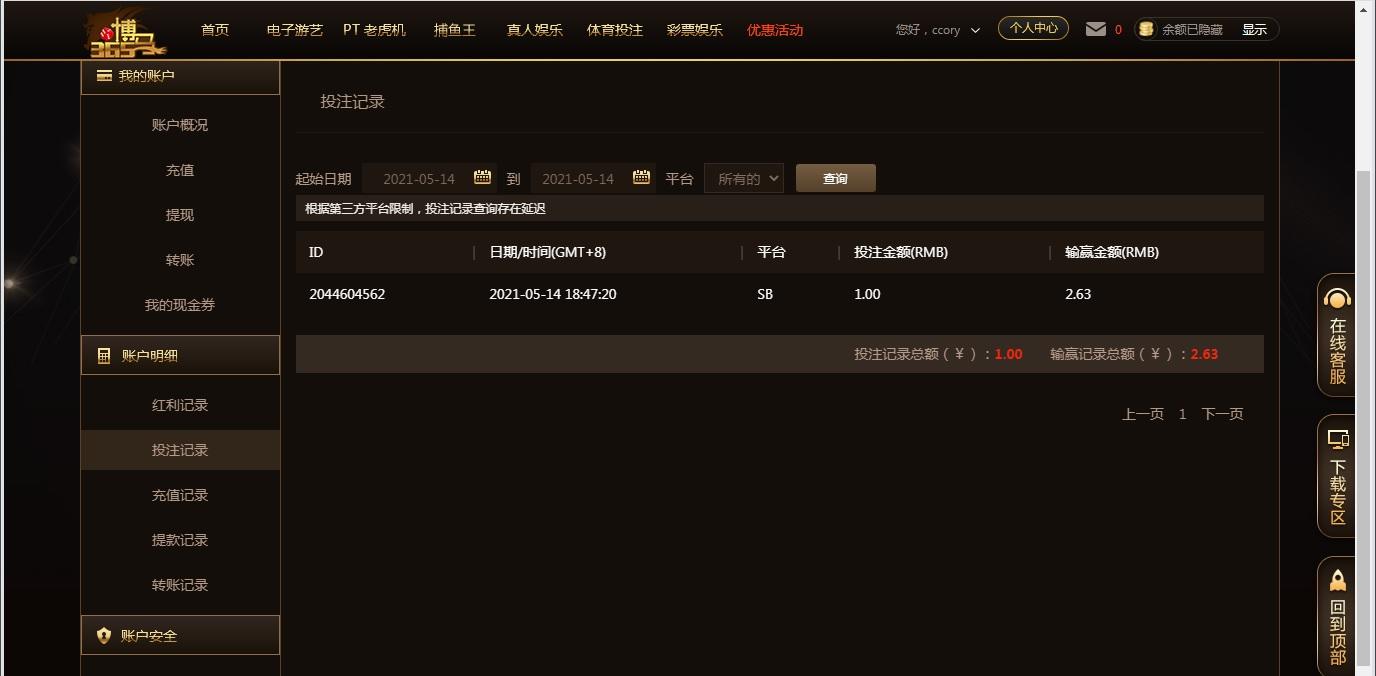
Task: Open online customer service headset icon
Action: (x=1337, y=298)
